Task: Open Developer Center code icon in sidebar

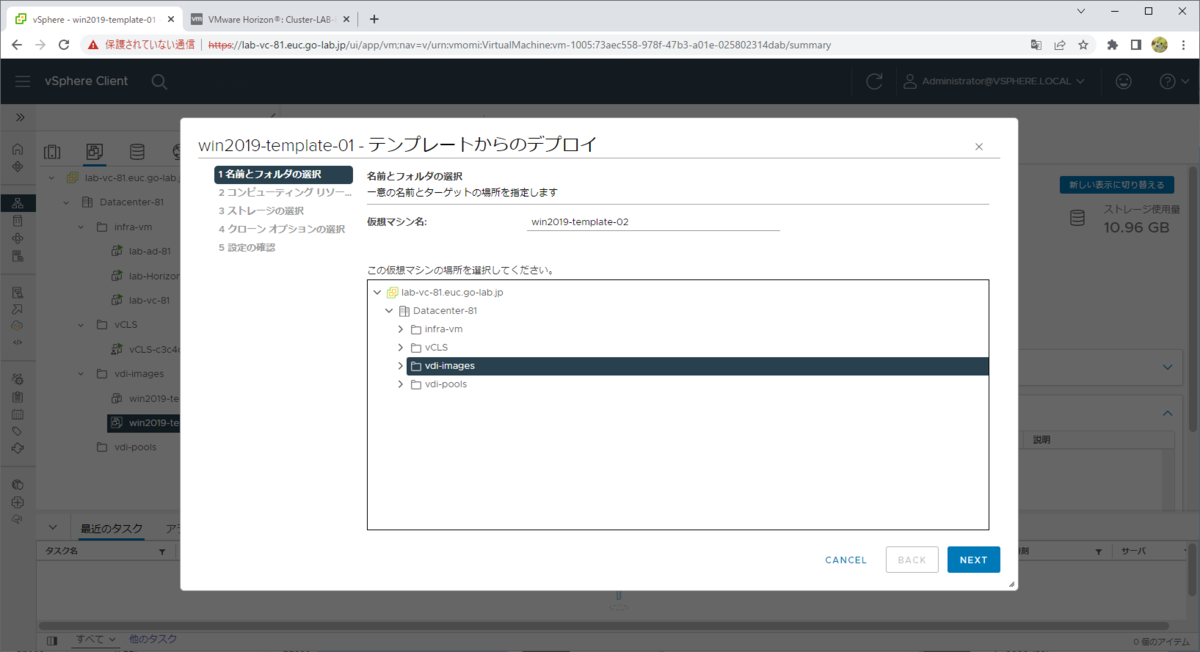Action: point(17,342)
